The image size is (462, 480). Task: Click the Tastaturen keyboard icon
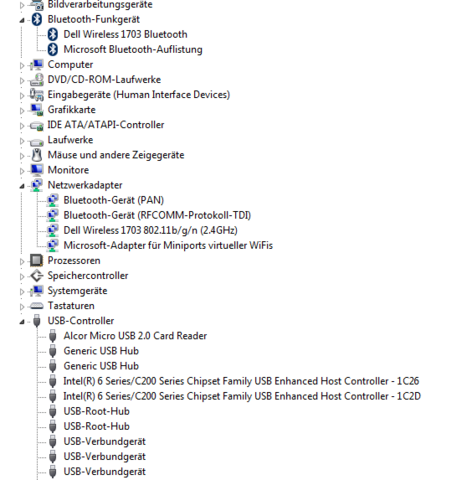pyautogui.click(x=37, y=306)
